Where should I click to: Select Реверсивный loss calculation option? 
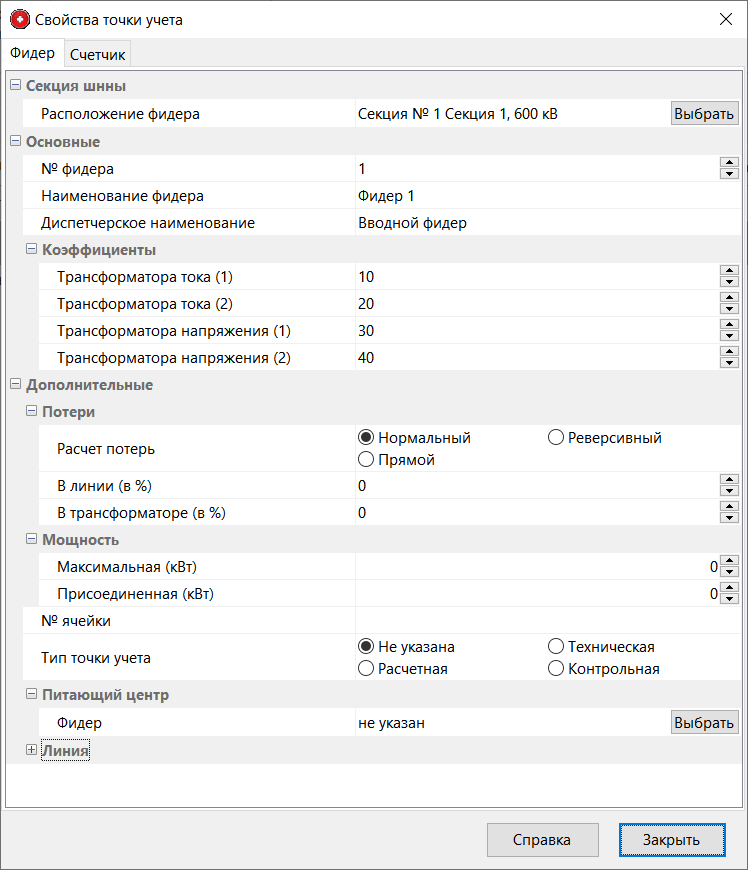557,438
